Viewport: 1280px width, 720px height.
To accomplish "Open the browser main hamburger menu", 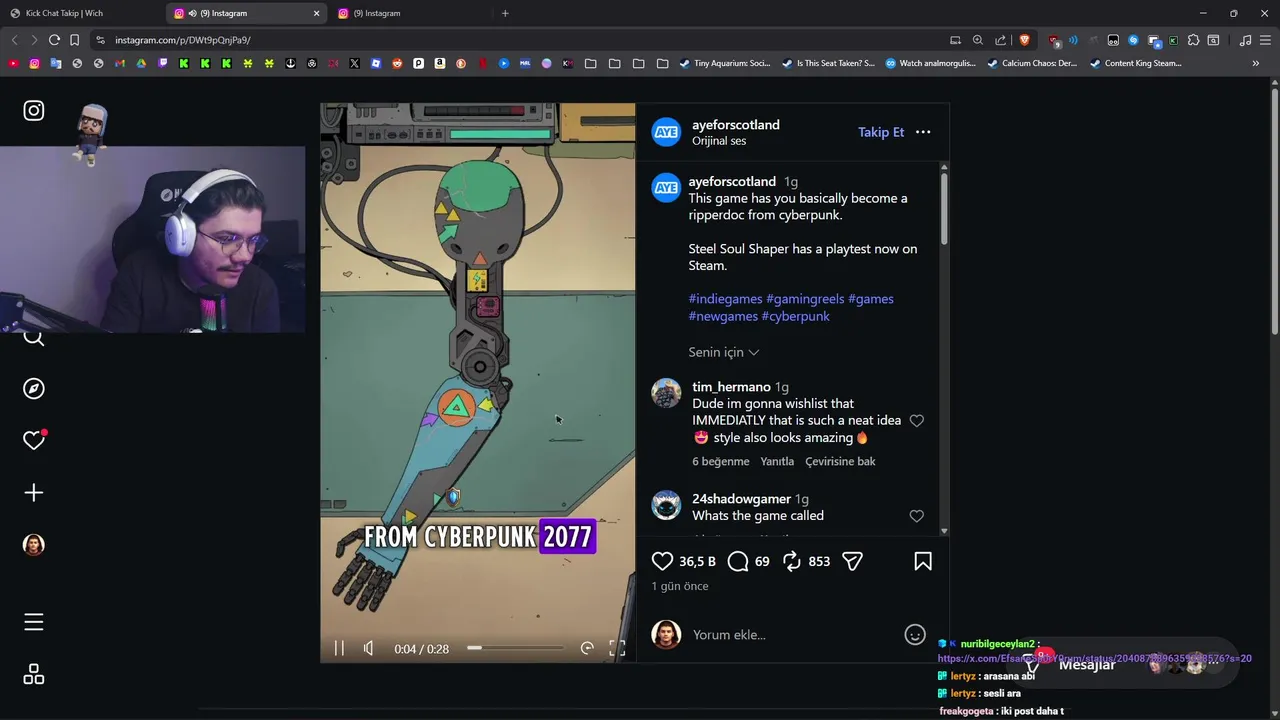I will point(1266,40).
